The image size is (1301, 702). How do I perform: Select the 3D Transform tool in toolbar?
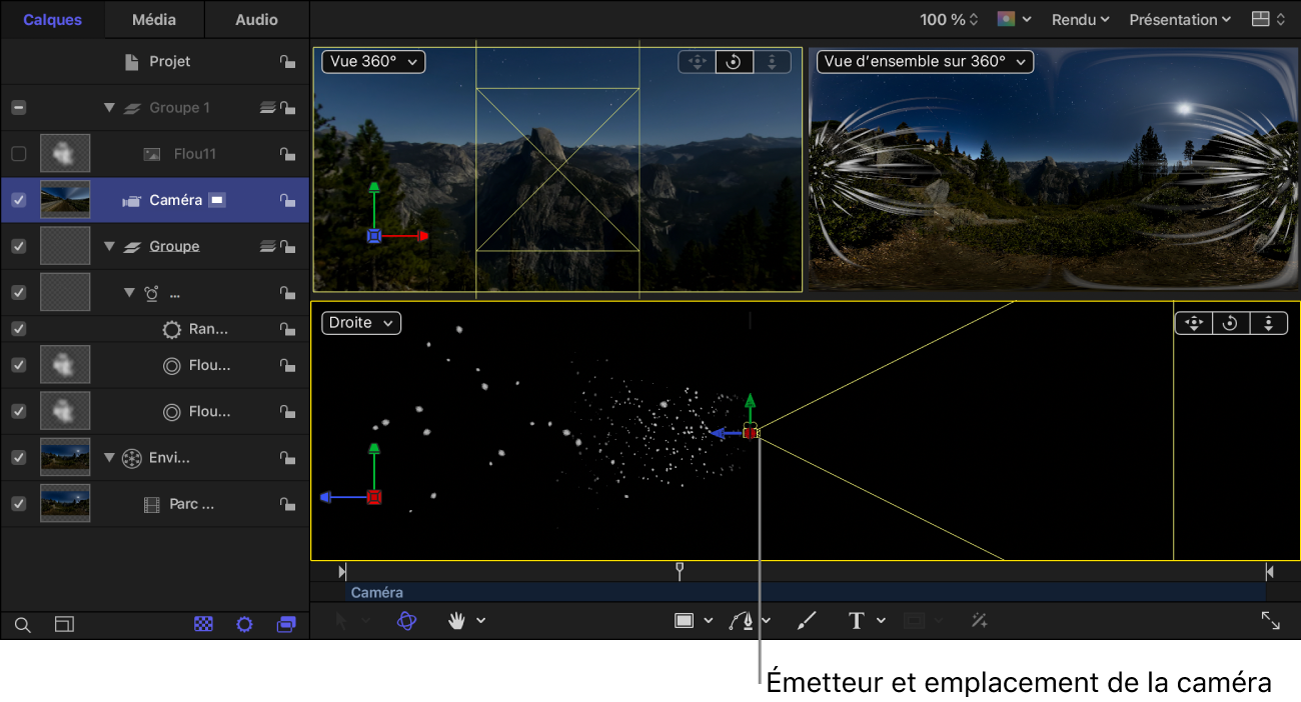[x=406, y=621]
